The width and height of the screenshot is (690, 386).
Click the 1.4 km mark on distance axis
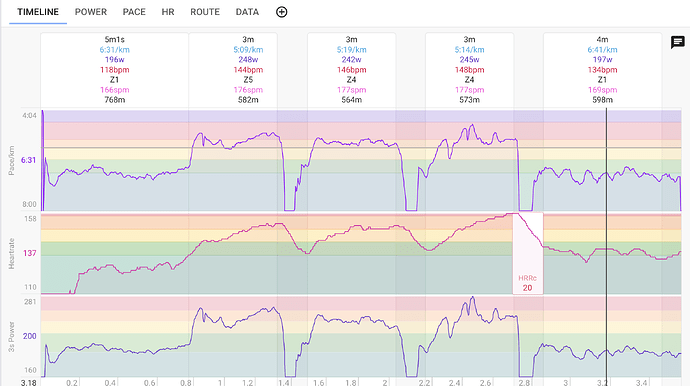pyautogui.click(x=284, y=382)
